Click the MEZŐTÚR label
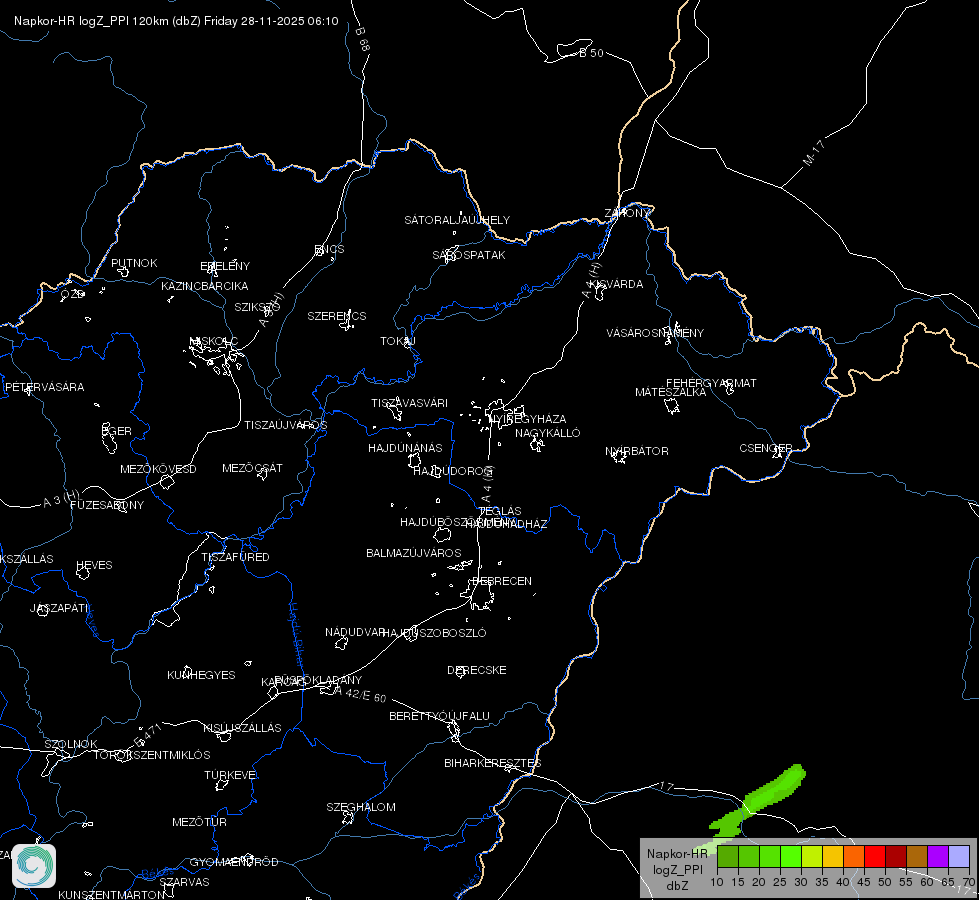The width and height of the screenshot is (979, 900). (199, 822)
